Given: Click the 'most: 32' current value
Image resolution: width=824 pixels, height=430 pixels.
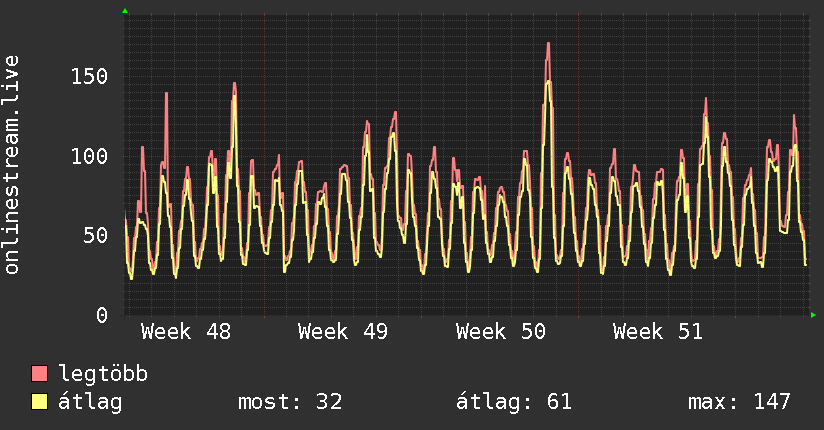Looking at the screenshot, I should (x=290, y=402).
